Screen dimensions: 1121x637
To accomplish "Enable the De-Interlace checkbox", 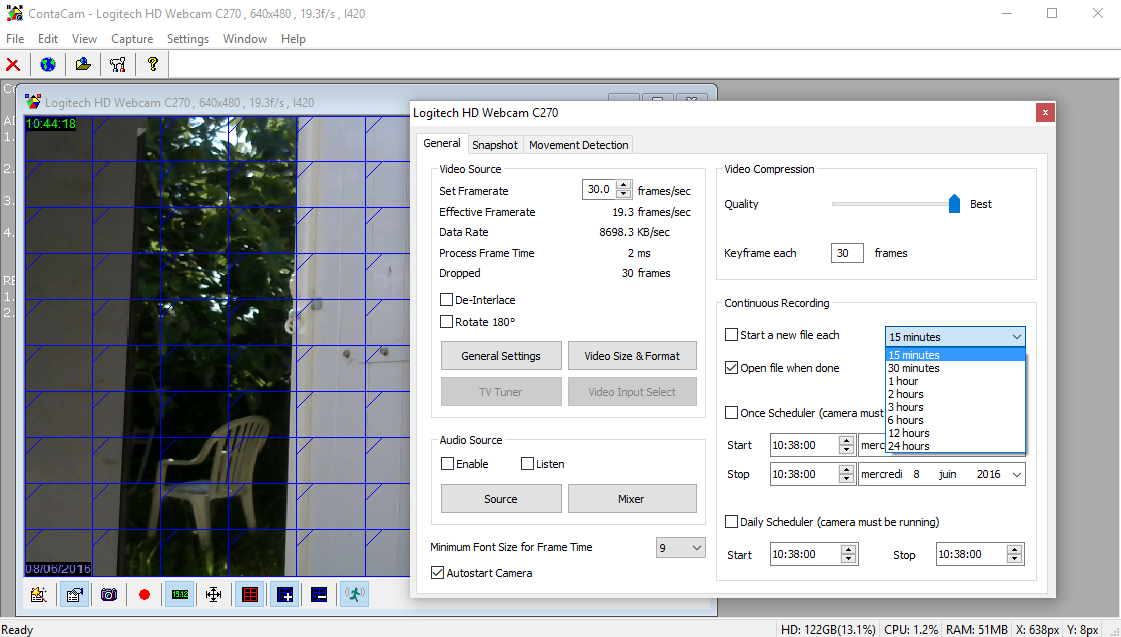I will (446, 300).
